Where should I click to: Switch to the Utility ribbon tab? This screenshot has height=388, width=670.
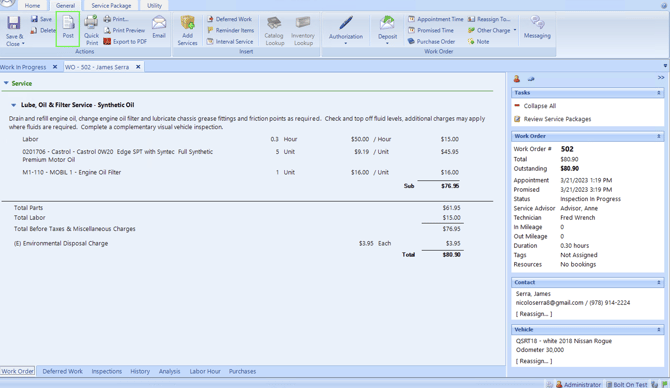tap(154, 6)
